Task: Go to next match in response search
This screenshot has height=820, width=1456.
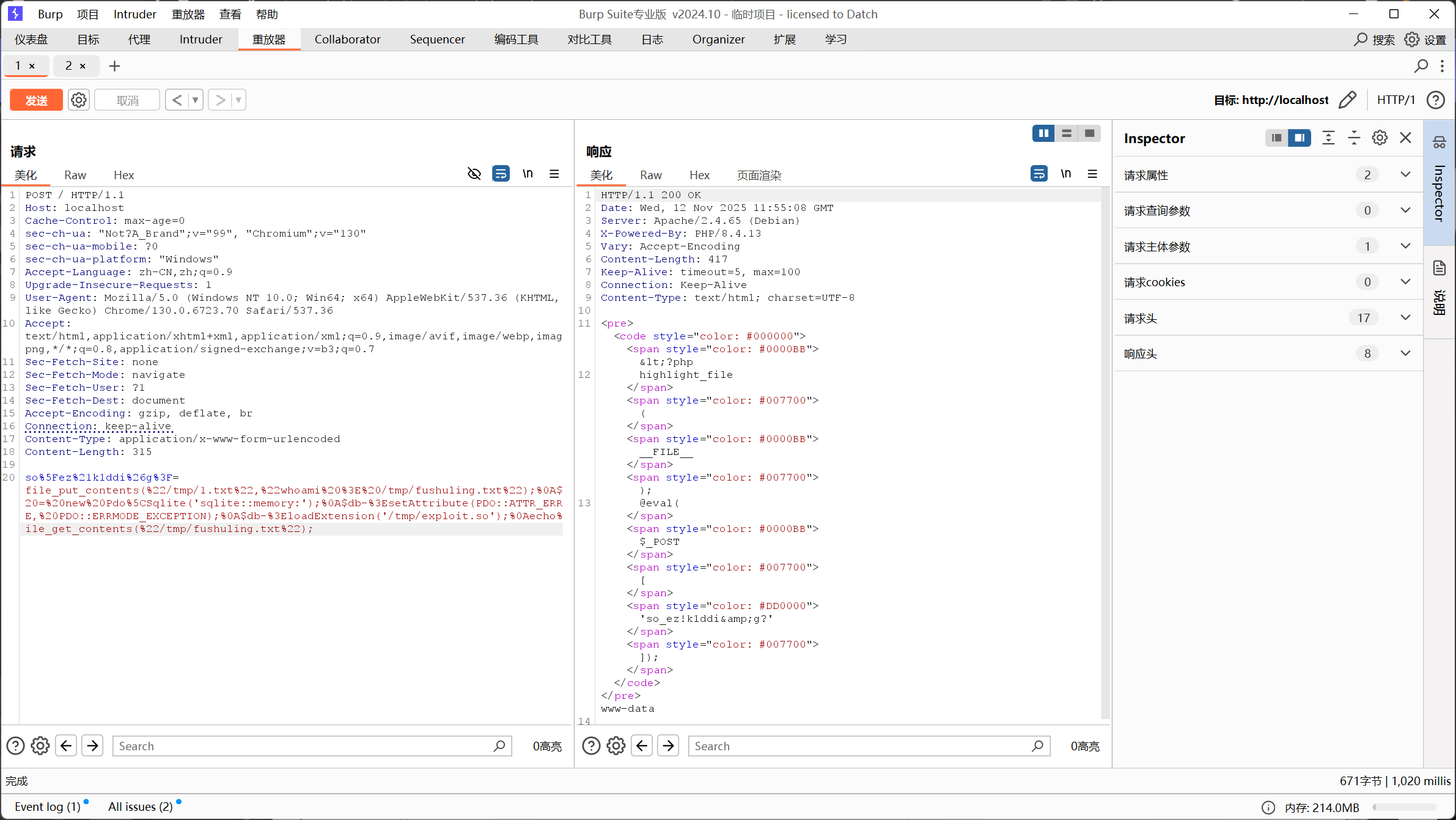Action: 668,746
